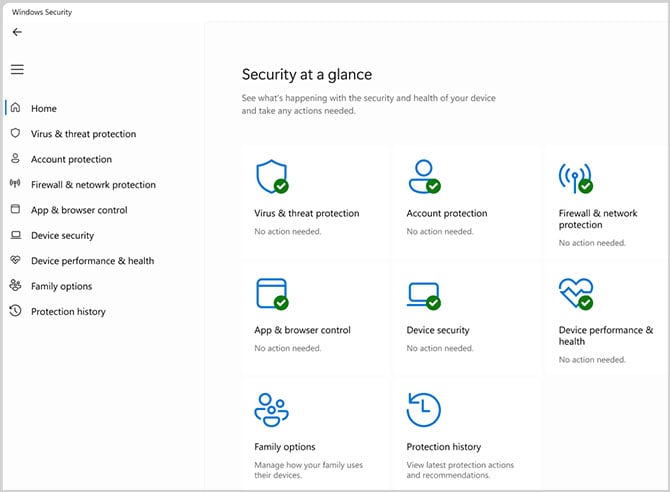Image resolution: width=670 pixels, height=492 pixels.
Task: Select App & browser control in sidebar
Action: coord(79,210)
